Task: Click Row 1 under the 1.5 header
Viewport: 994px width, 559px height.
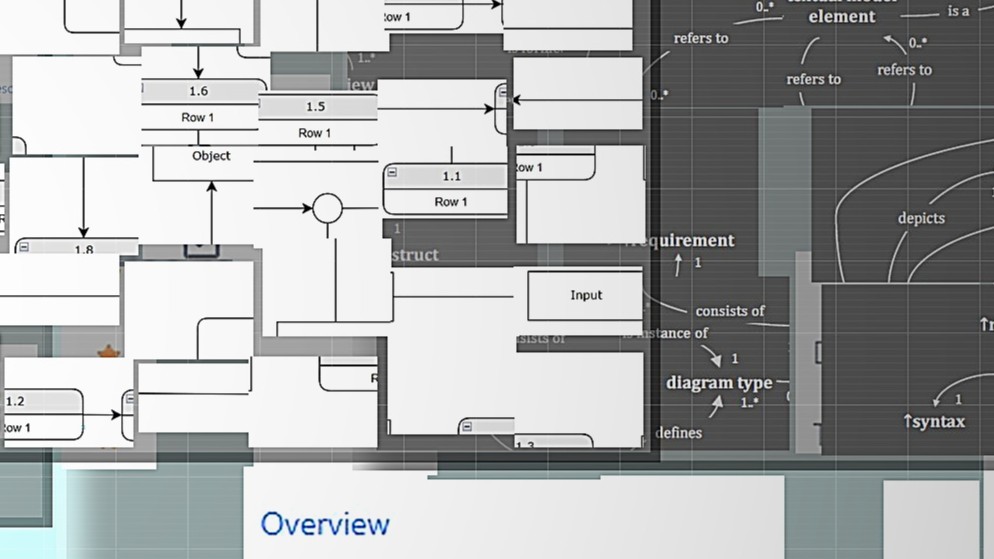Action: click(x=315, y=133)
